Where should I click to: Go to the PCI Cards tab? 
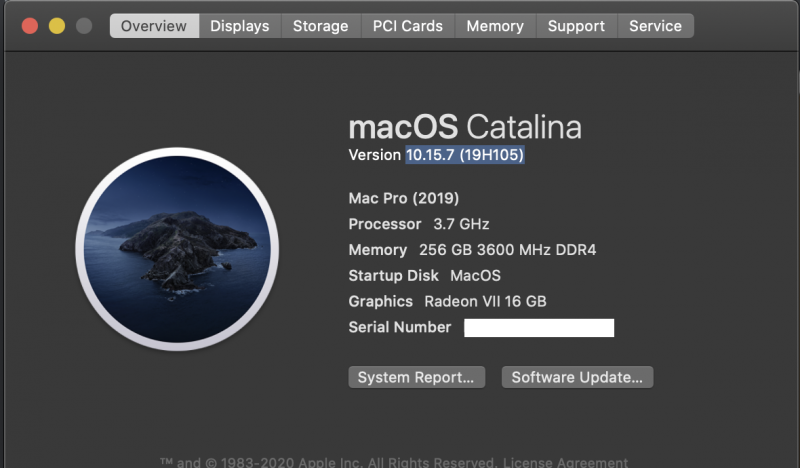point(407,26)
